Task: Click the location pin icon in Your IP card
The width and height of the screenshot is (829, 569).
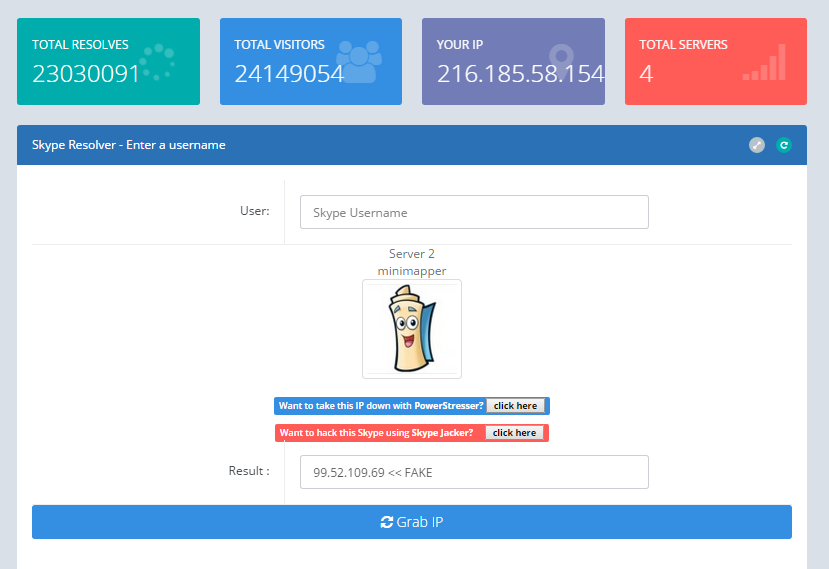Action: (561, 61)
